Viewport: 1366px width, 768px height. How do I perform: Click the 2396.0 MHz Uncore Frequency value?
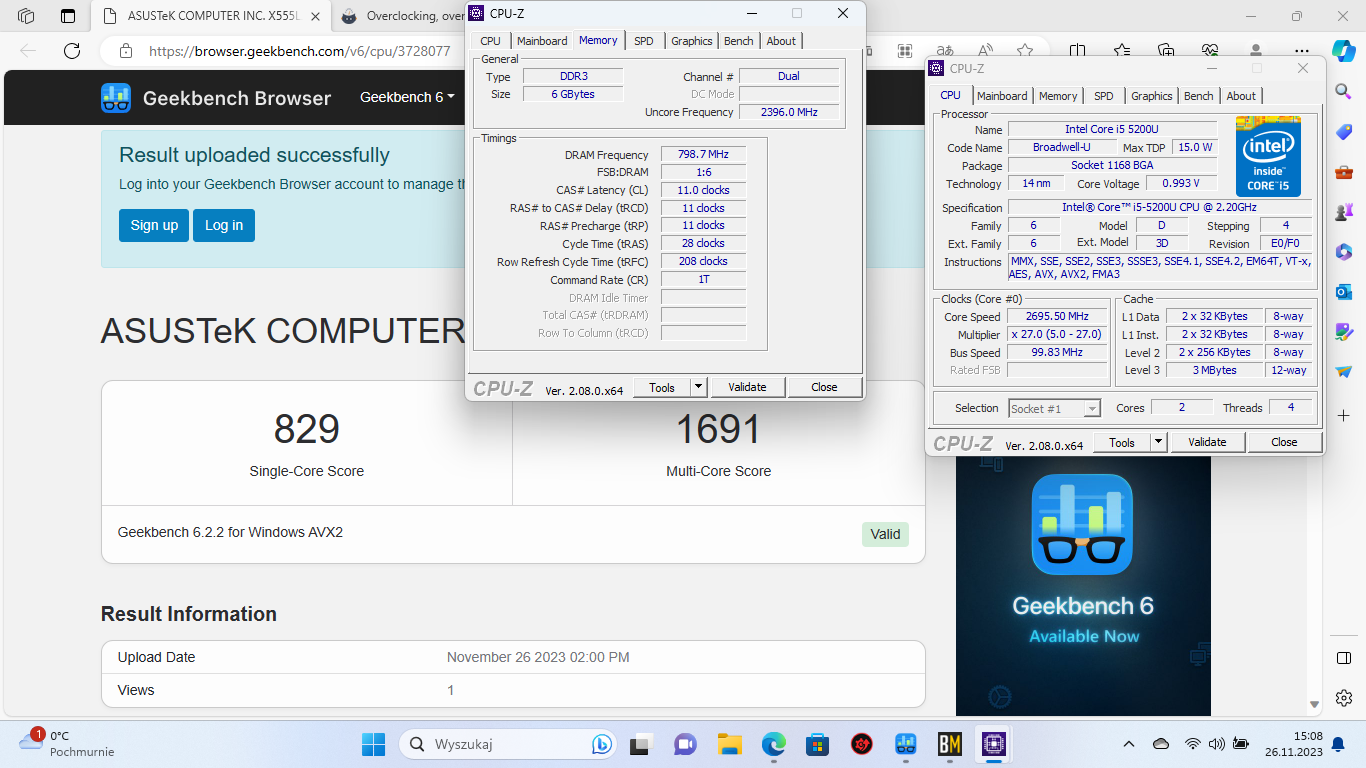pyautogui.click(x=789, y=112)
